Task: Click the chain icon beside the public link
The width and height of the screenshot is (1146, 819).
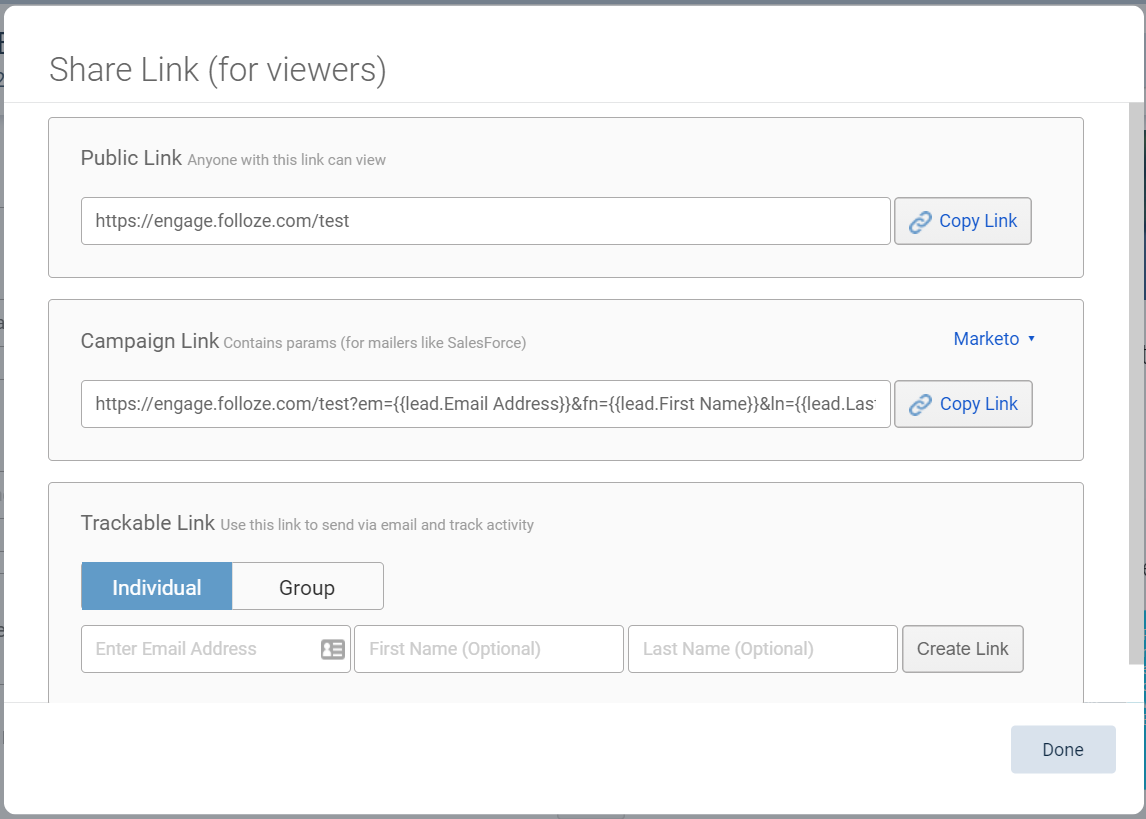Action: (x=920, y=222)
